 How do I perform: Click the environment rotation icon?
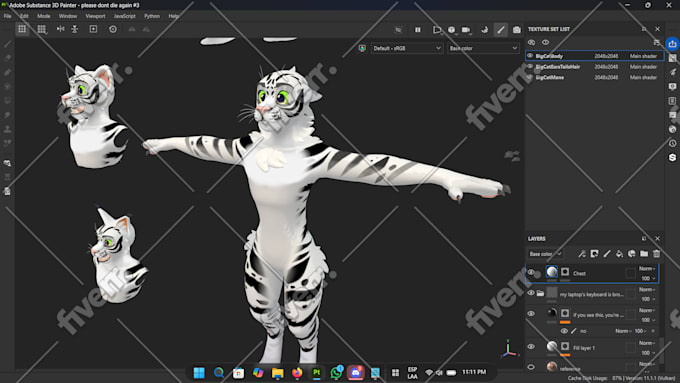(x=484, y=29)
